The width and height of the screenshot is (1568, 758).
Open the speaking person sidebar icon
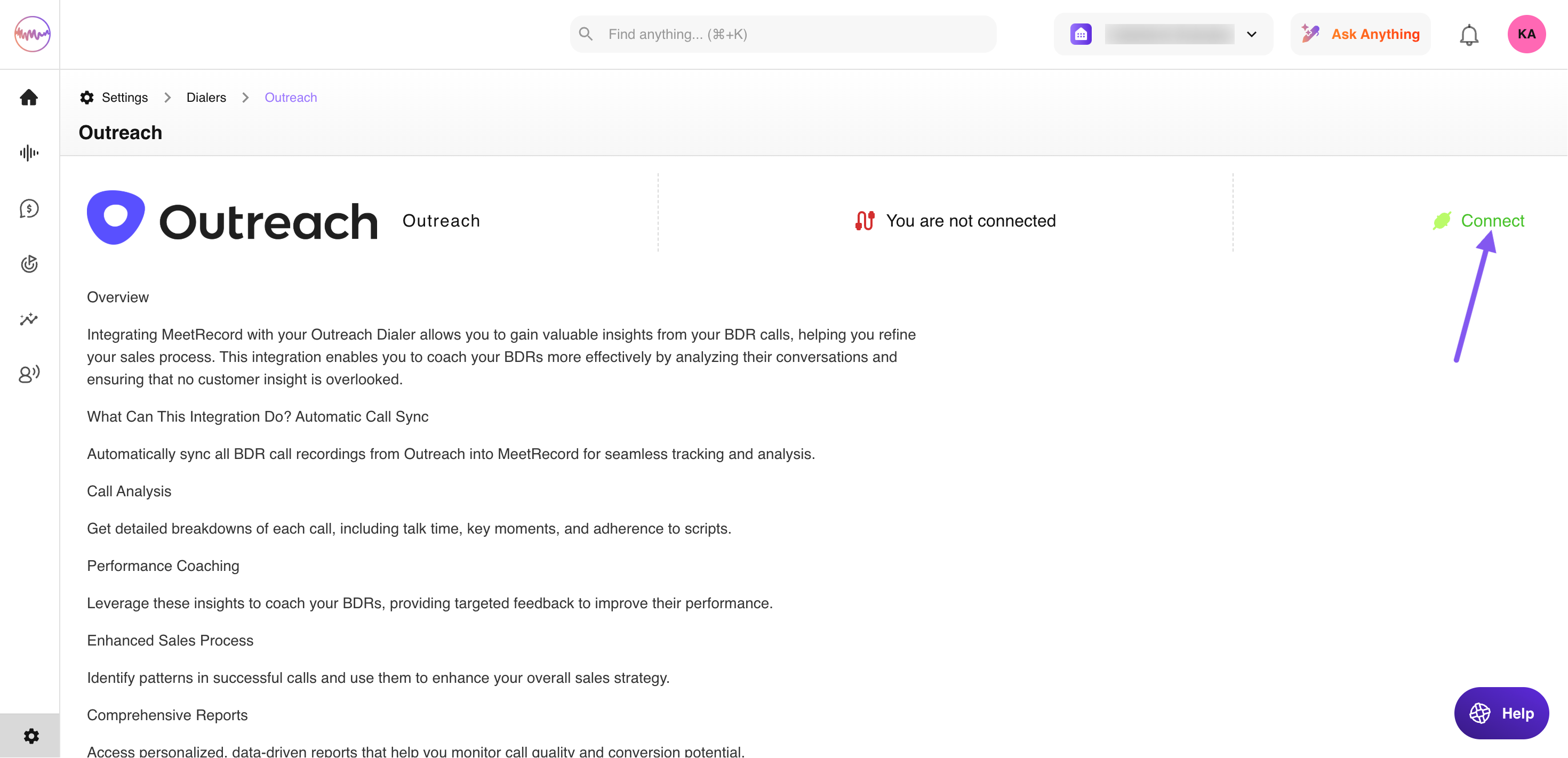pyautogui.click(x=29, y=374)
